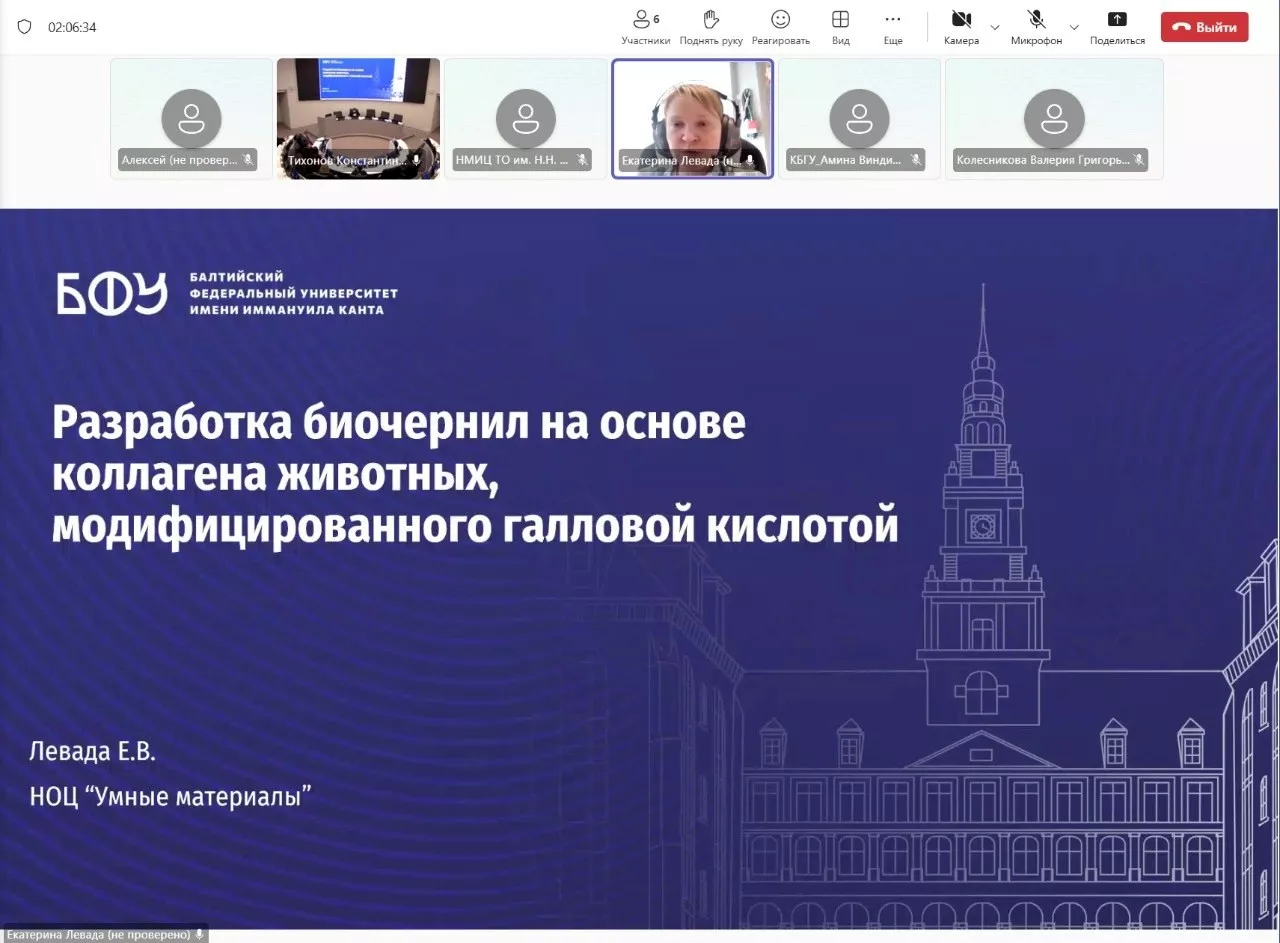Screen dimensions: 1280x943
Task: Click the slide title starting with Разработка биочернил
Action: pos(475,475)
